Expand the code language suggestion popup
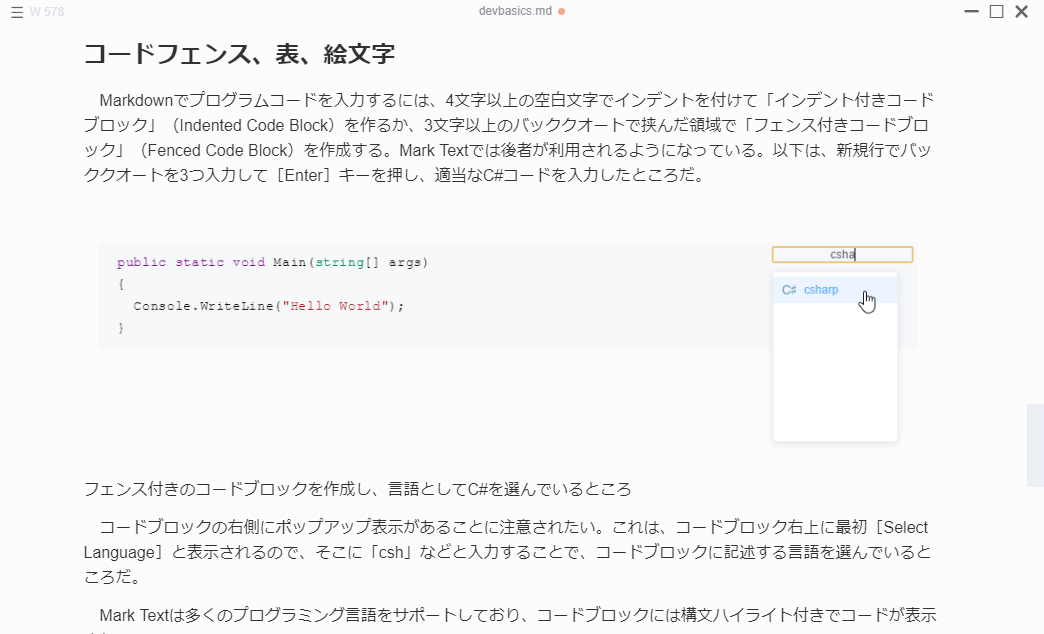The image size is (1044, 634). point(835,355)
